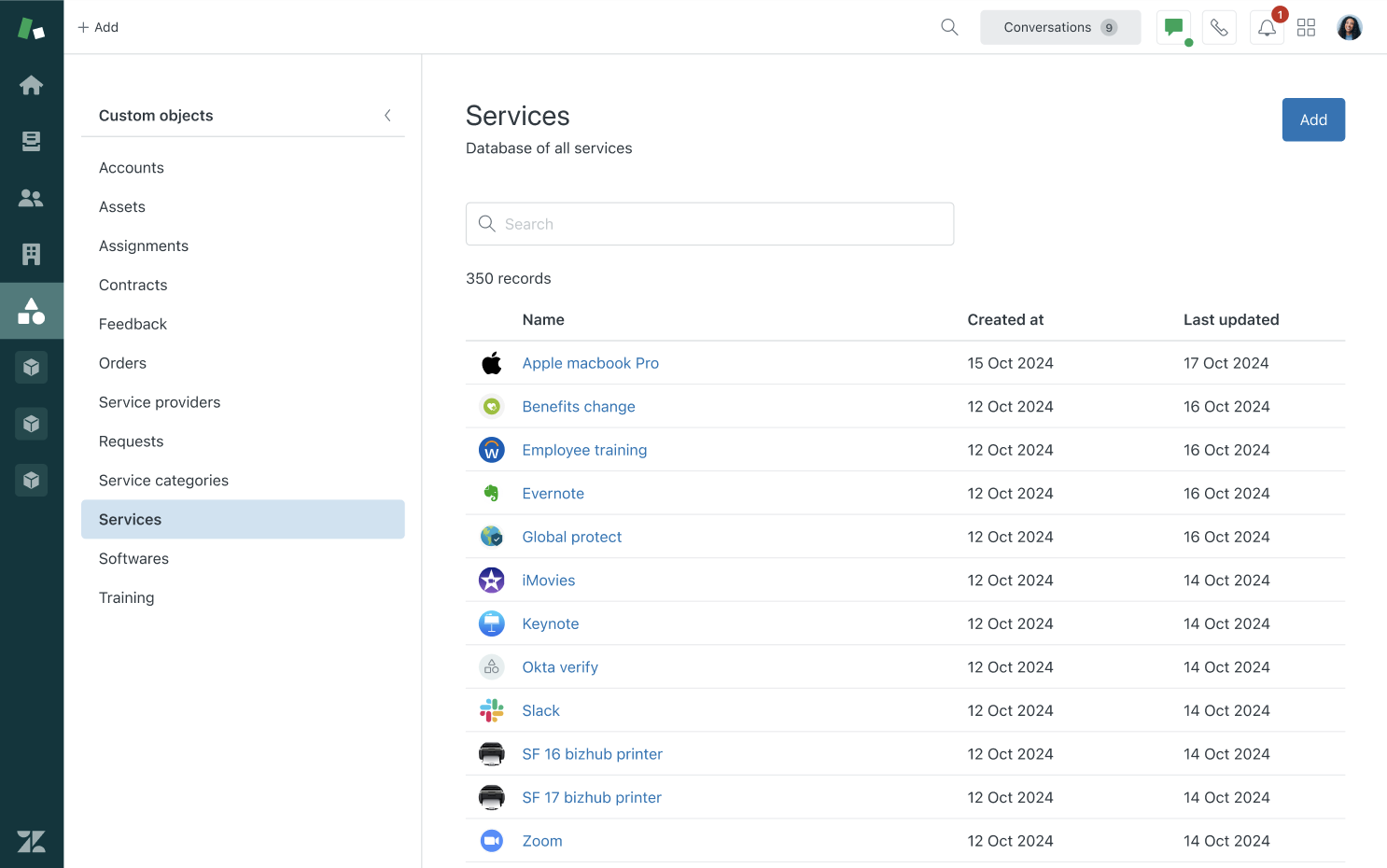Open Conversations in the top bar
This screenshot has height=868, width=1387.
tap(1059, 27)
